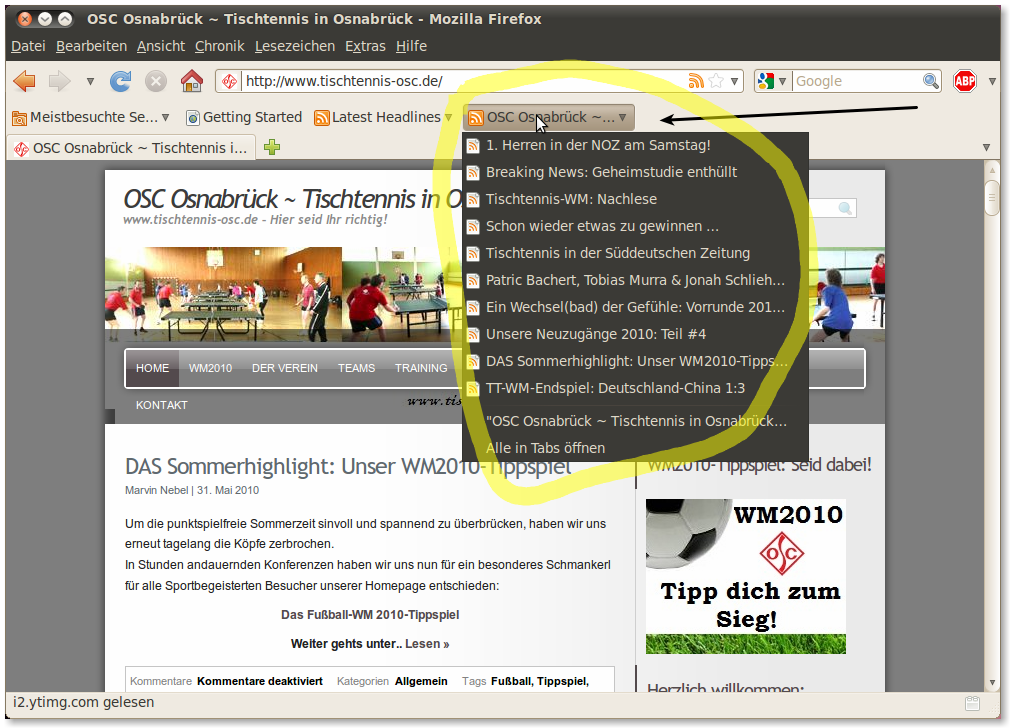Click the status bar icon at bottom right
1010x728 pixels.
(x=973, y=703)
